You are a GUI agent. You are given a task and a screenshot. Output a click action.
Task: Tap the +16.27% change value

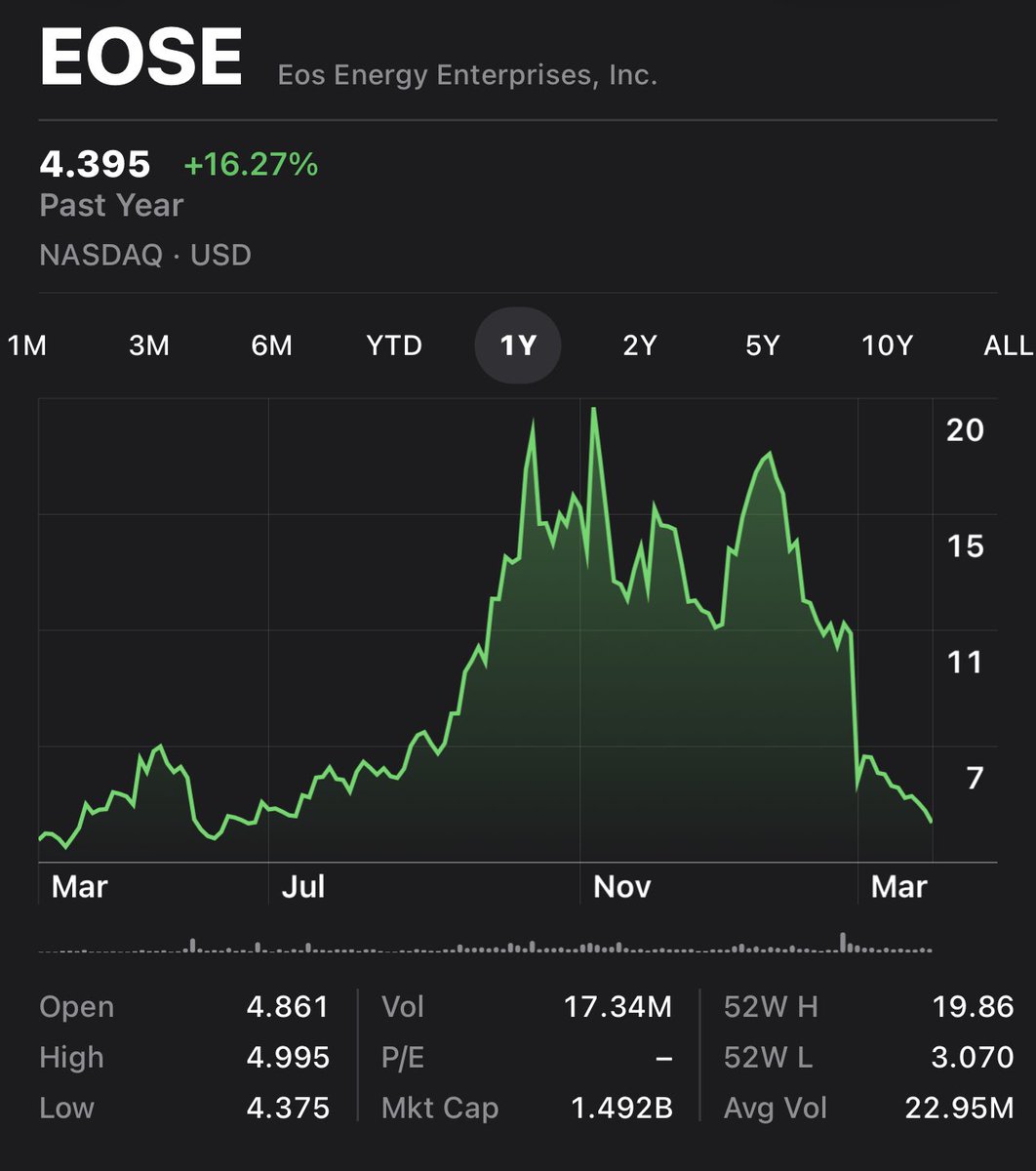point(251,165)
